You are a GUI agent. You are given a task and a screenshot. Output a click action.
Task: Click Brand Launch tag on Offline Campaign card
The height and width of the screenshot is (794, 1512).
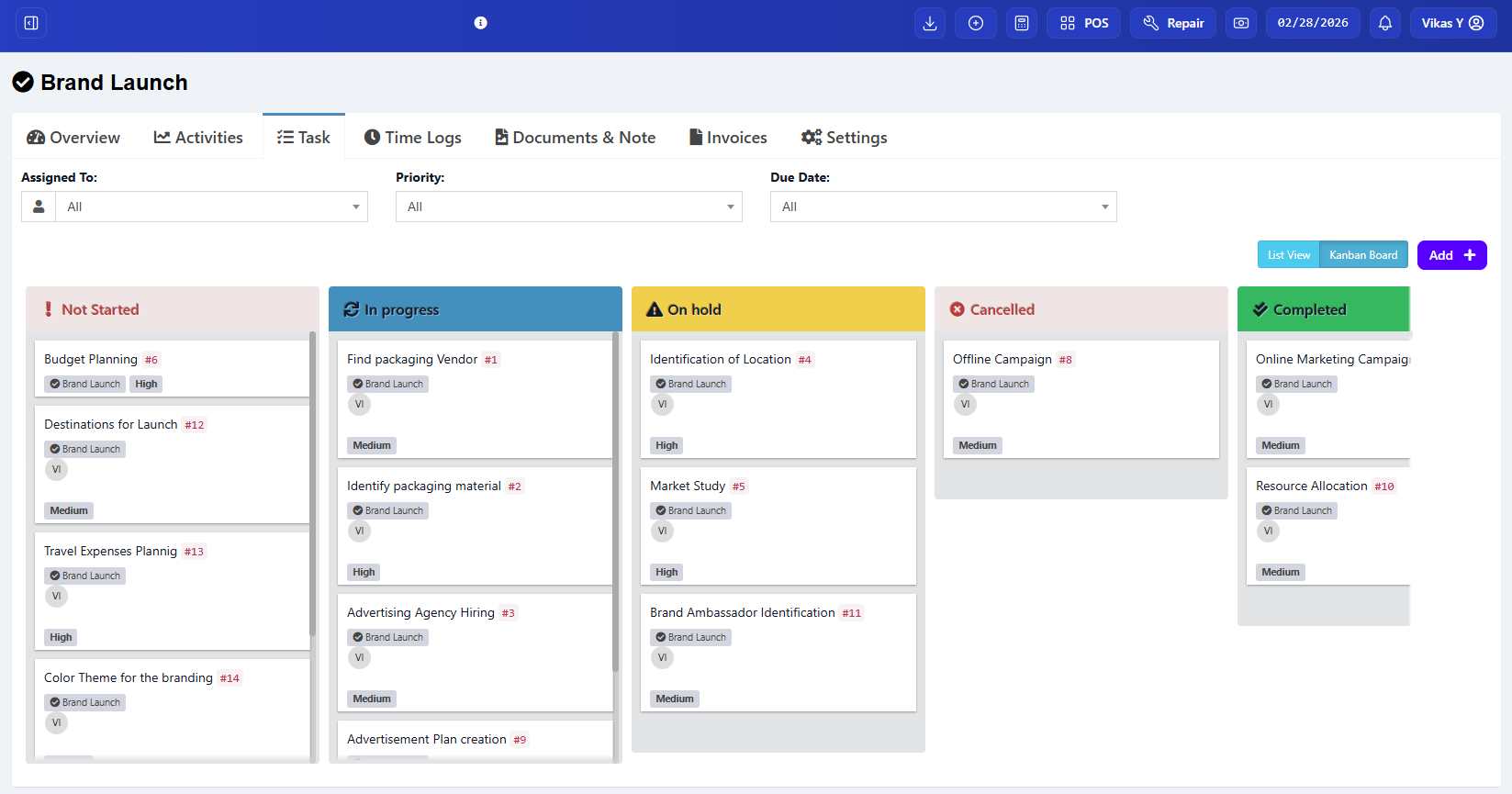pos(994,384)
